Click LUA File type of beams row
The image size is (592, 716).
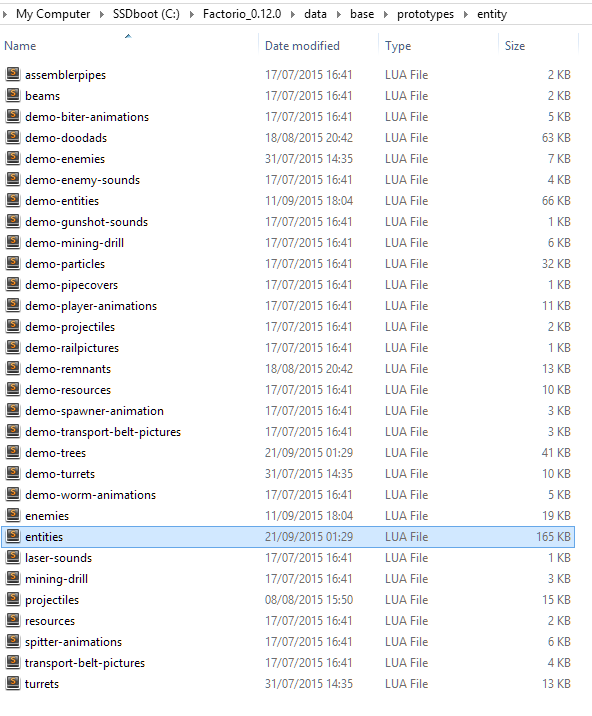tap(407, 95)
